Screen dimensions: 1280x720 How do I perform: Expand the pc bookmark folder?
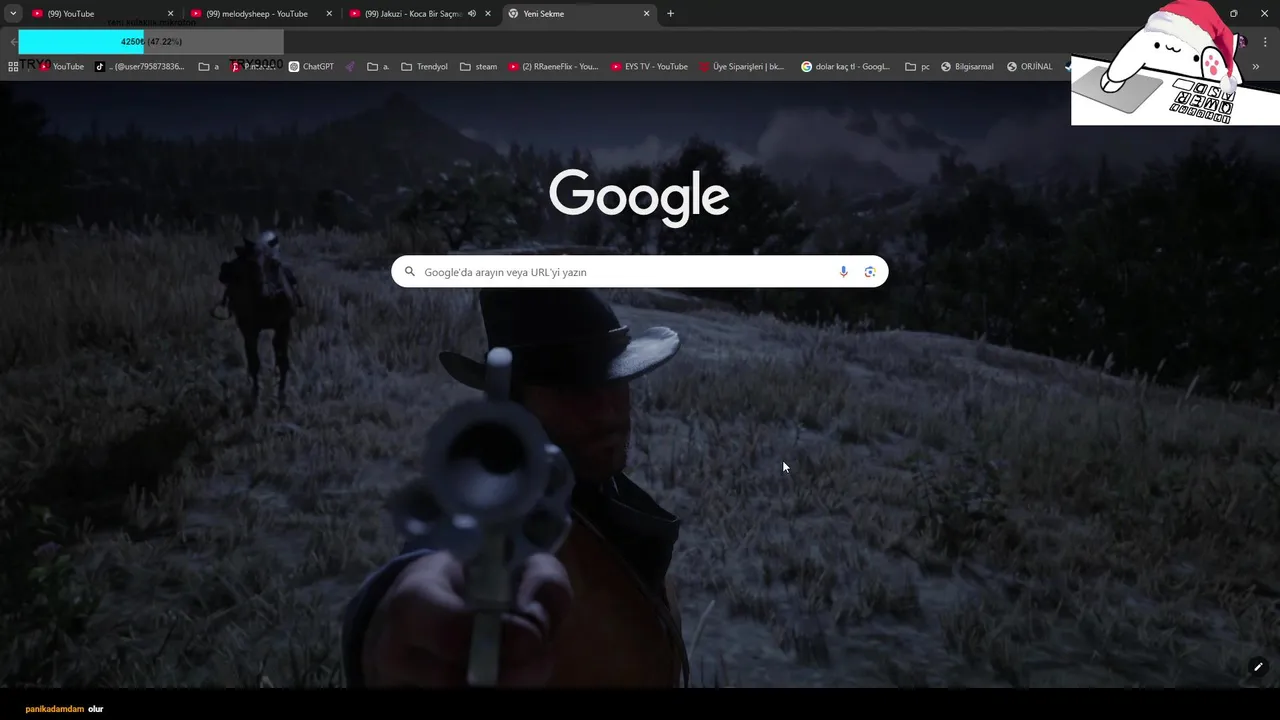(x=917, y=67)
